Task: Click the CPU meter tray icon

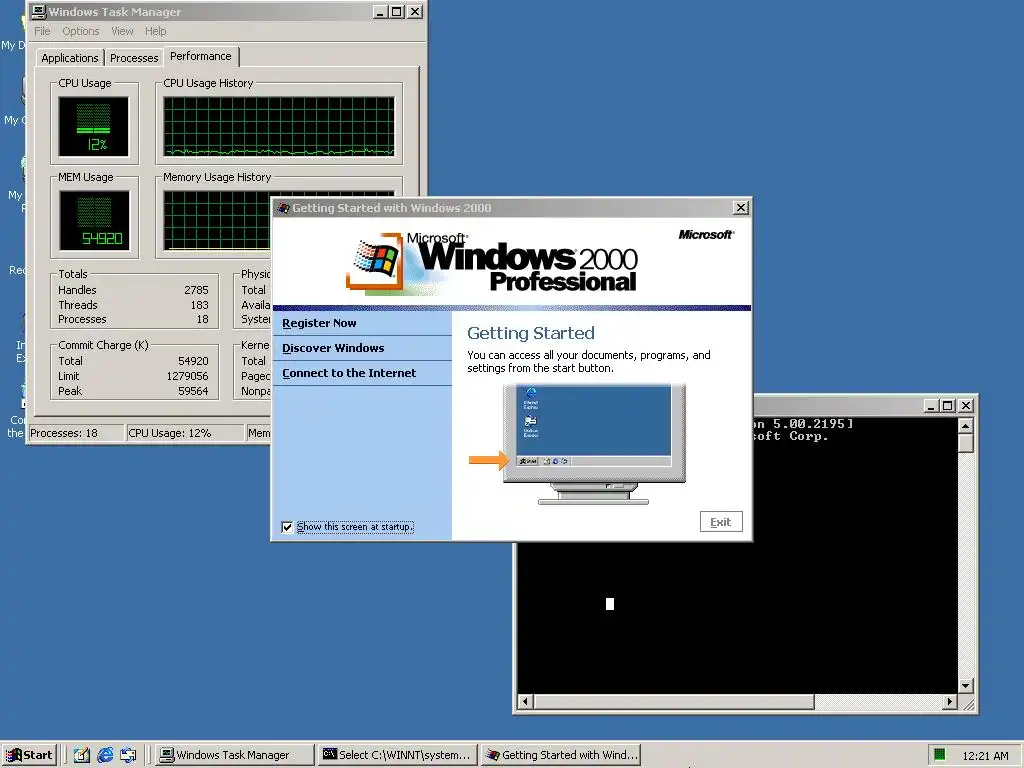Action: coord(940,755)
